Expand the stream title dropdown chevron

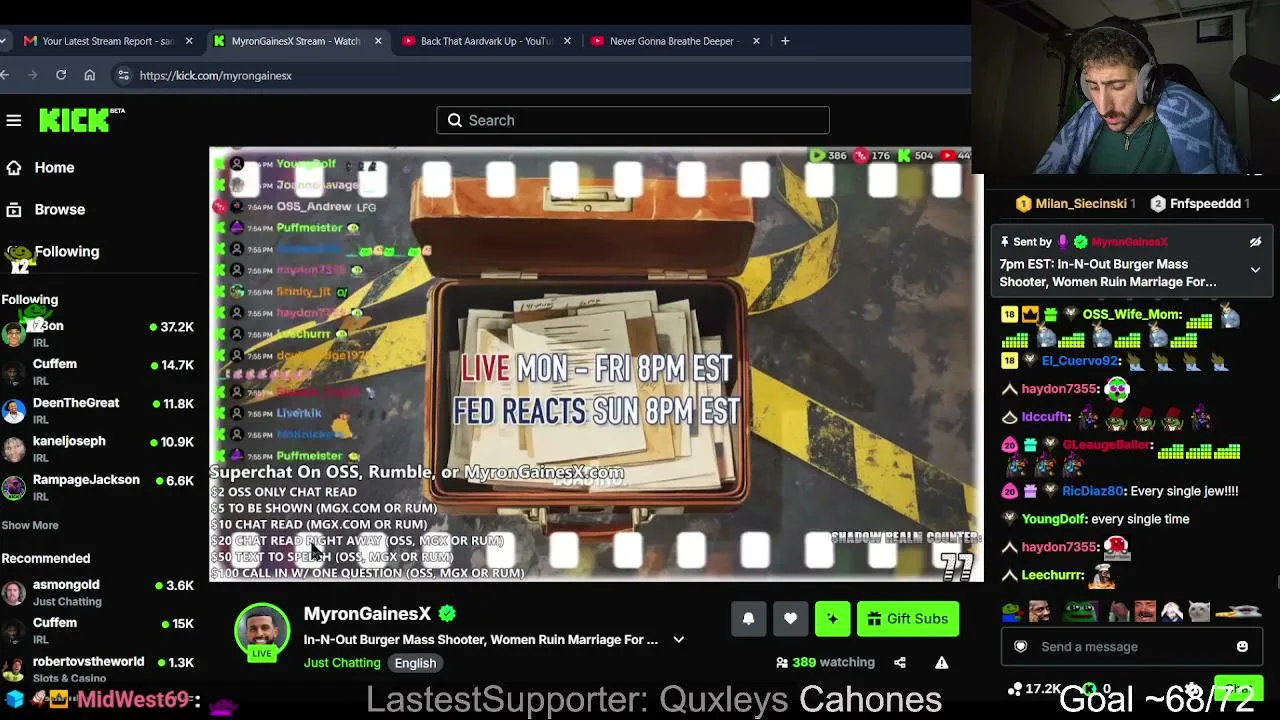pyautogui.click(x=678, y=640)
